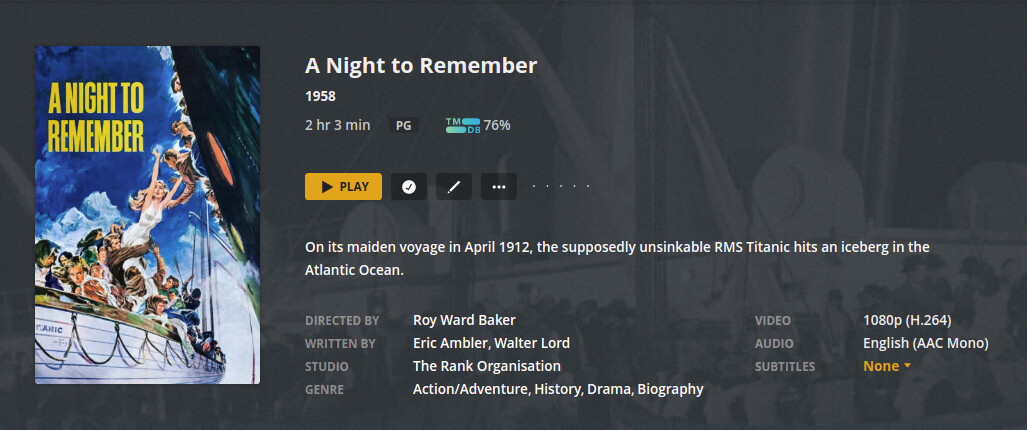Click the TMDB rating logo
1027x430 pixels.
pos(462,125)
